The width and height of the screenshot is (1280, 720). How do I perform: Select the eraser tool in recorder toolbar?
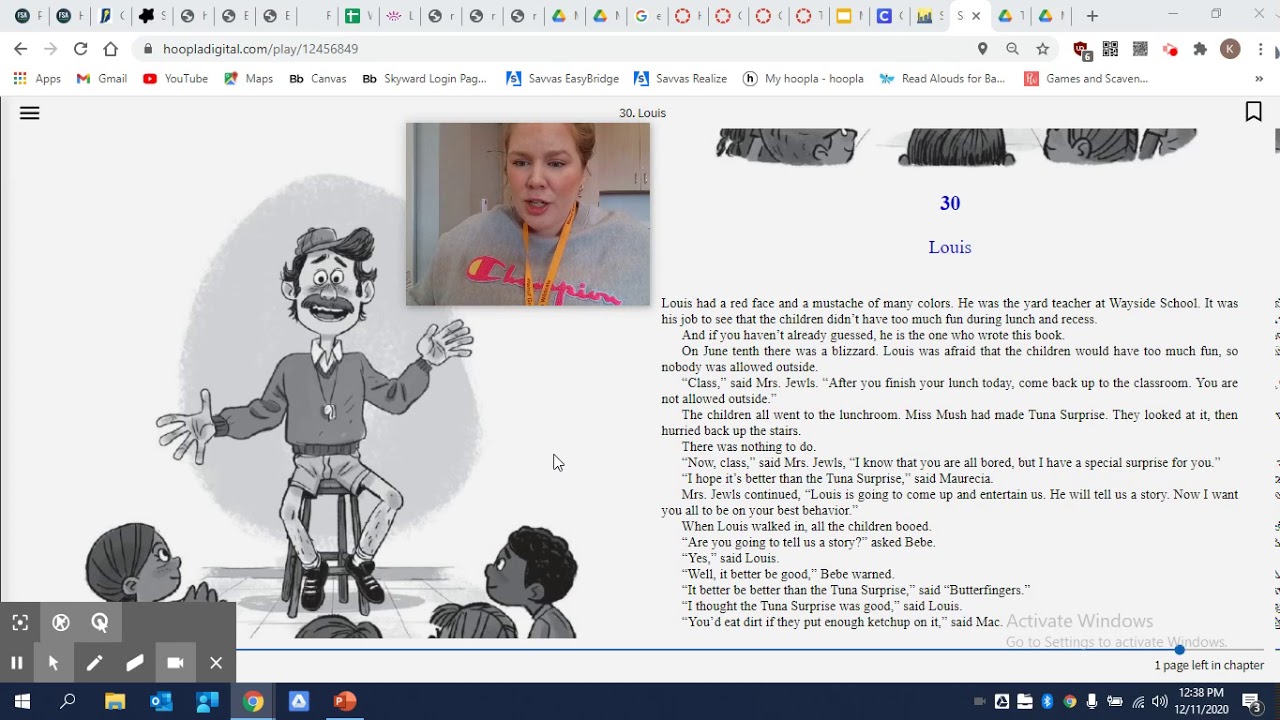tap(135, 662)
